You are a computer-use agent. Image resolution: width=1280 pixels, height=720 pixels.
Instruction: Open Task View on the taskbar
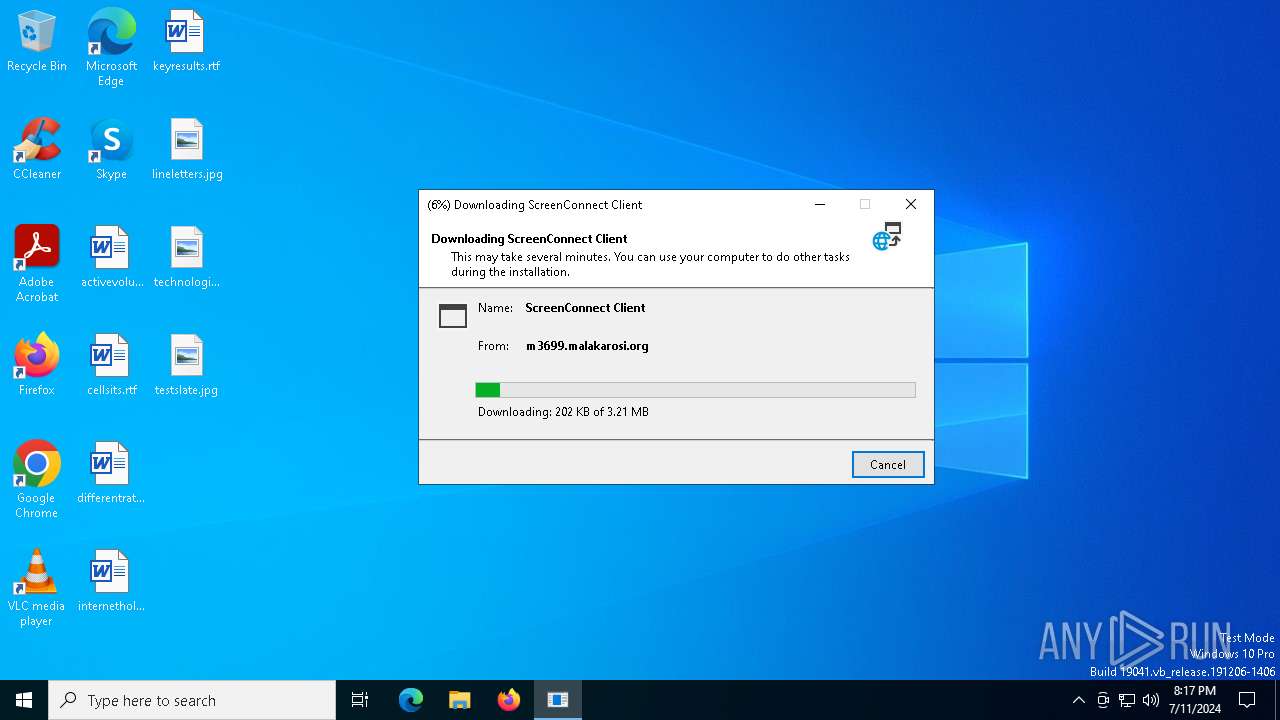pyautogui.click(x=360, y=700)
